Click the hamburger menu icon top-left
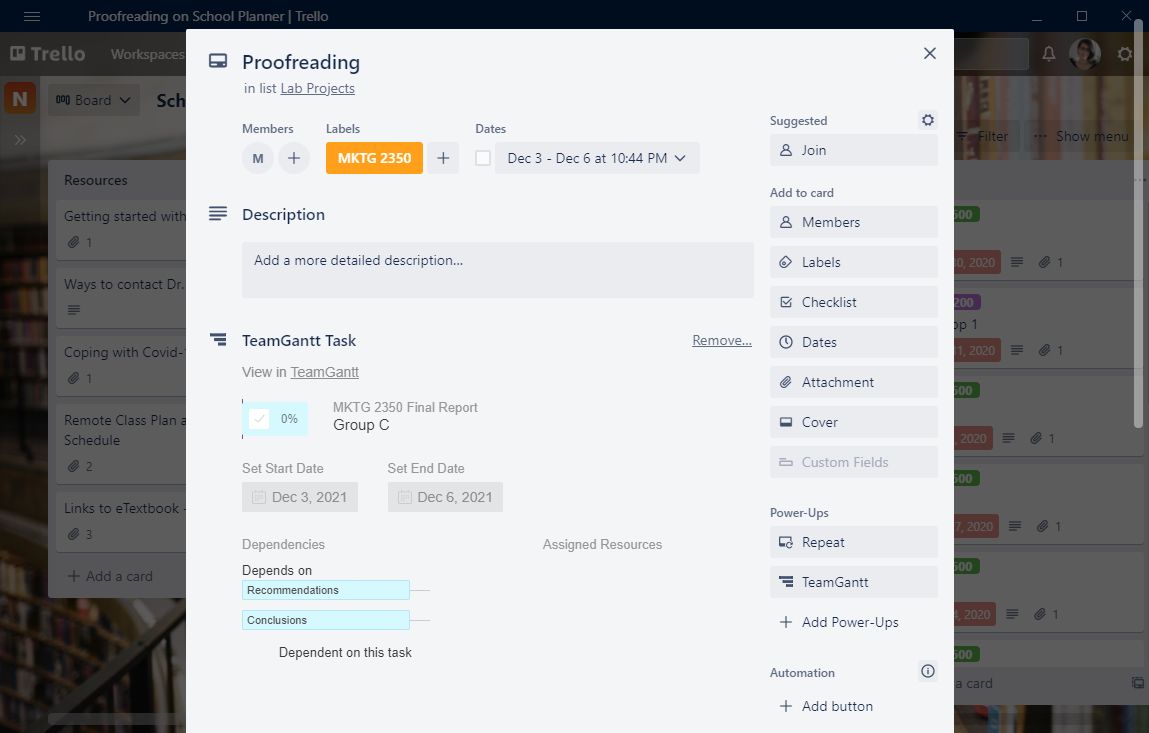1149x733 pixels. [x=33, y=15]
